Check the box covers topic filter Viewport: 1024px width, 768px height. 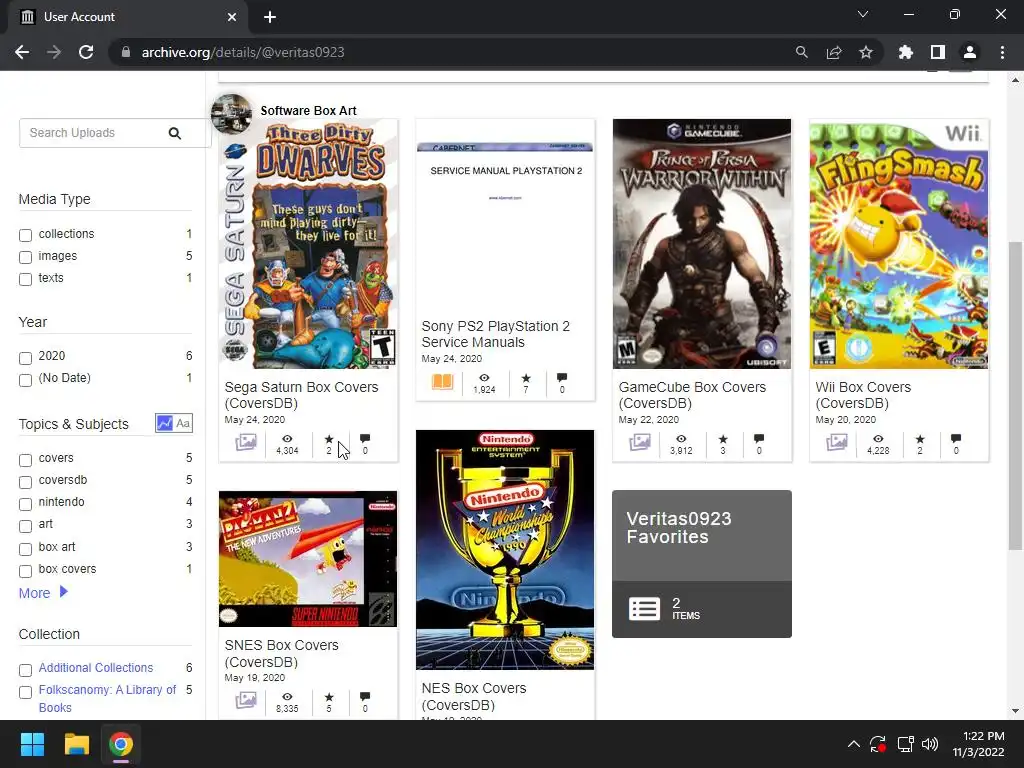click(25, 571)
